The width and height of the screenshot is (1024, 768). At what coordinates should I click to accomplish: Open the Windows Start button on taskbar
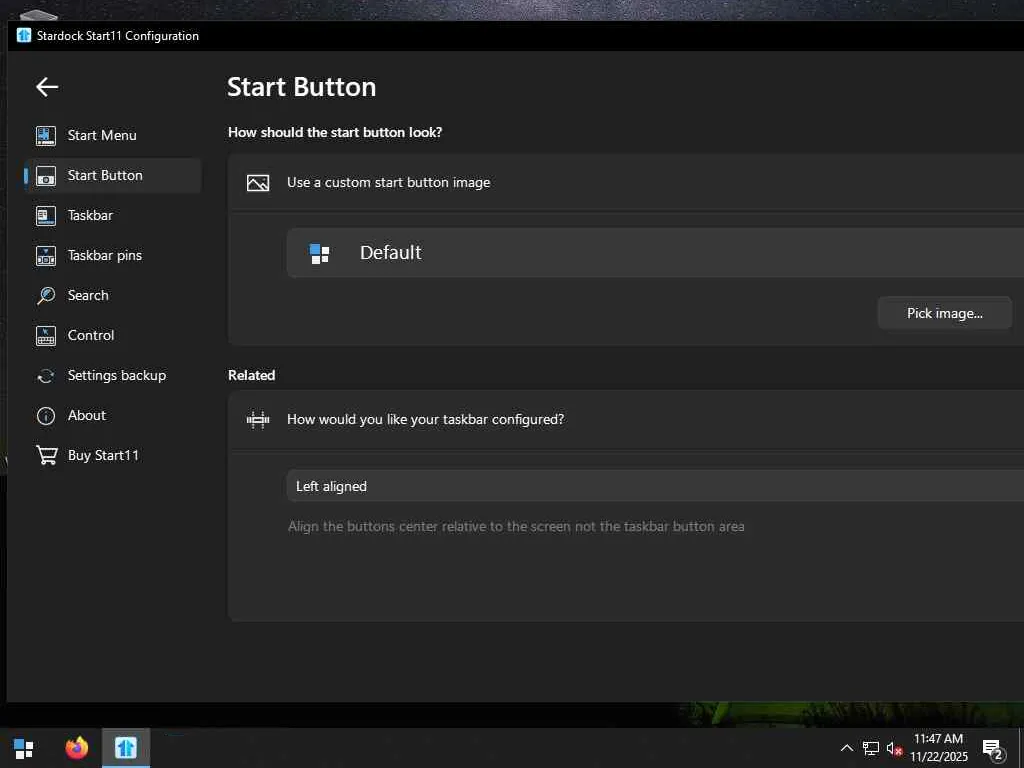click(x=24, y=748)
